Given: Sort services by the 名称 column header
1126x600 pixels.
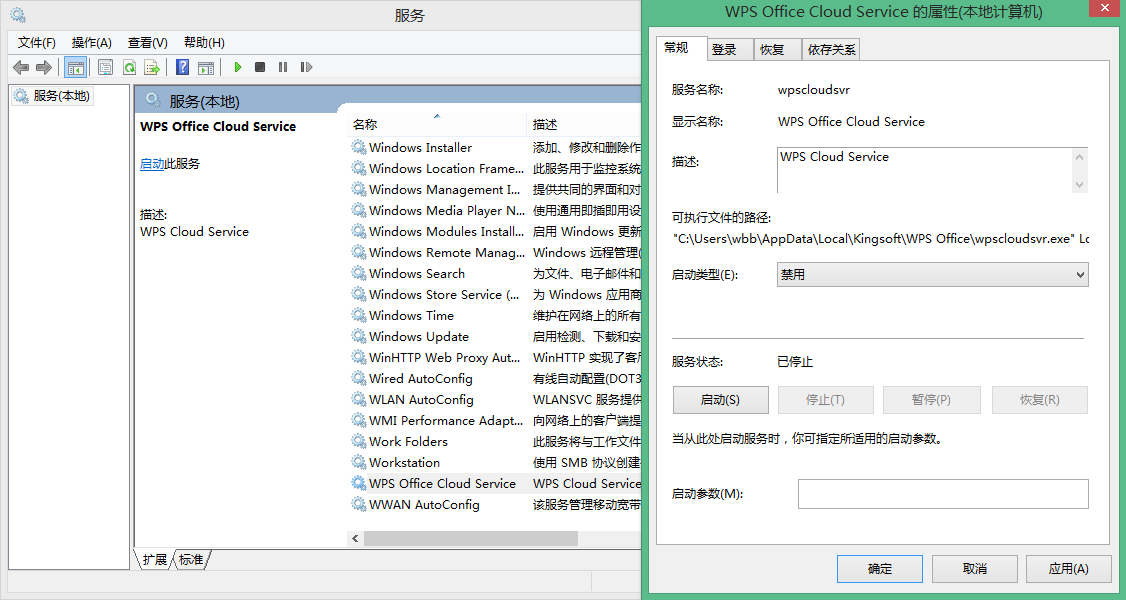Looking at the screenshot, I should (x=437, y=124).
